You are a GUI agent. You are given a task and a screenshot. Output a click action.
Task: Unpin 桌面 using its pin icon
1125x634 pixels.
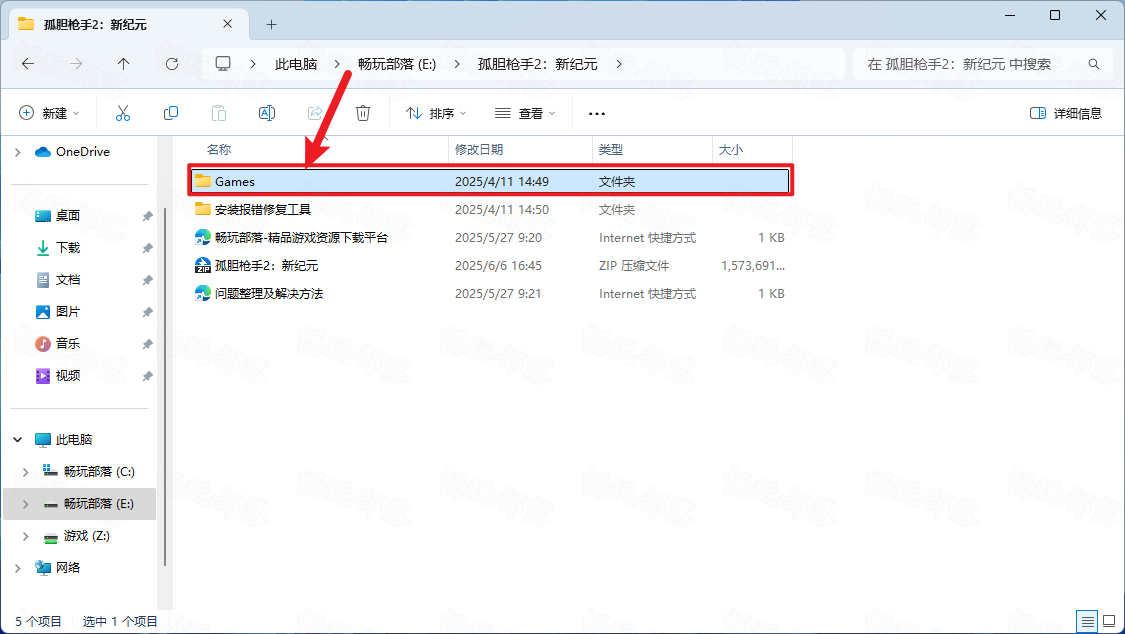click(x=147, y=216)
